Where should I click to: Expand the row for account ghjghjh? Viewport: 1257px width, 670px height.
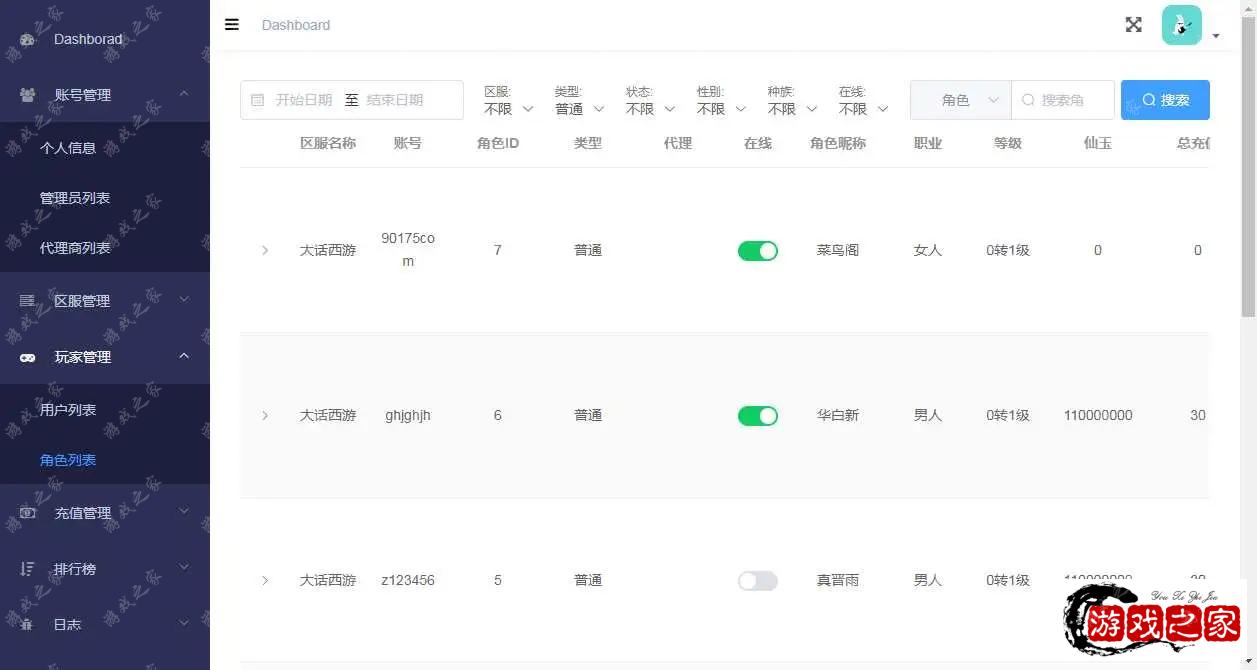pyautogui.click(x=265, y=416)
